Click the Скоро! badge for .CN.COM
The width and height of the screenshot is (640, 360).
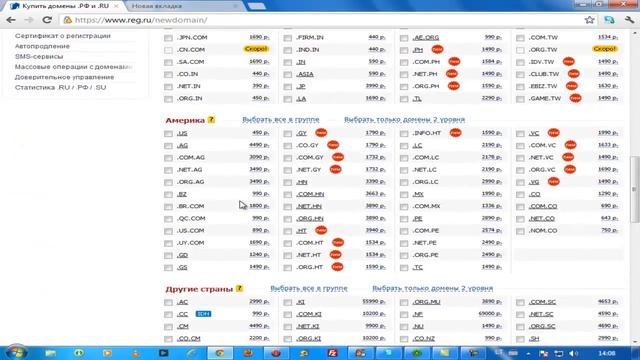click(x=256, y=49)
